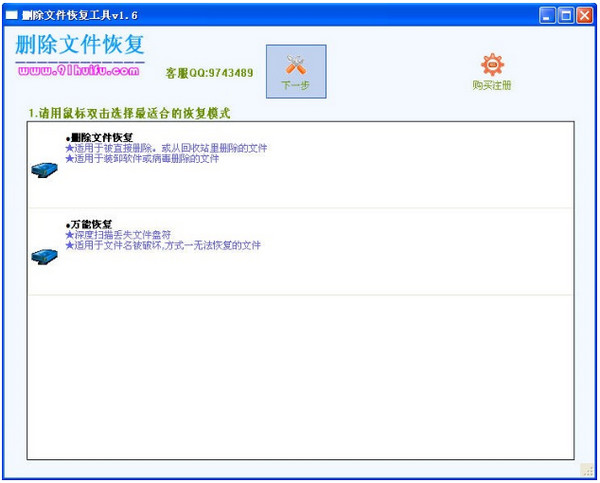Close the 删除文件恢复工具 window
The width and height of the screenshot is (600, 483).
click(x=583, y=16)
